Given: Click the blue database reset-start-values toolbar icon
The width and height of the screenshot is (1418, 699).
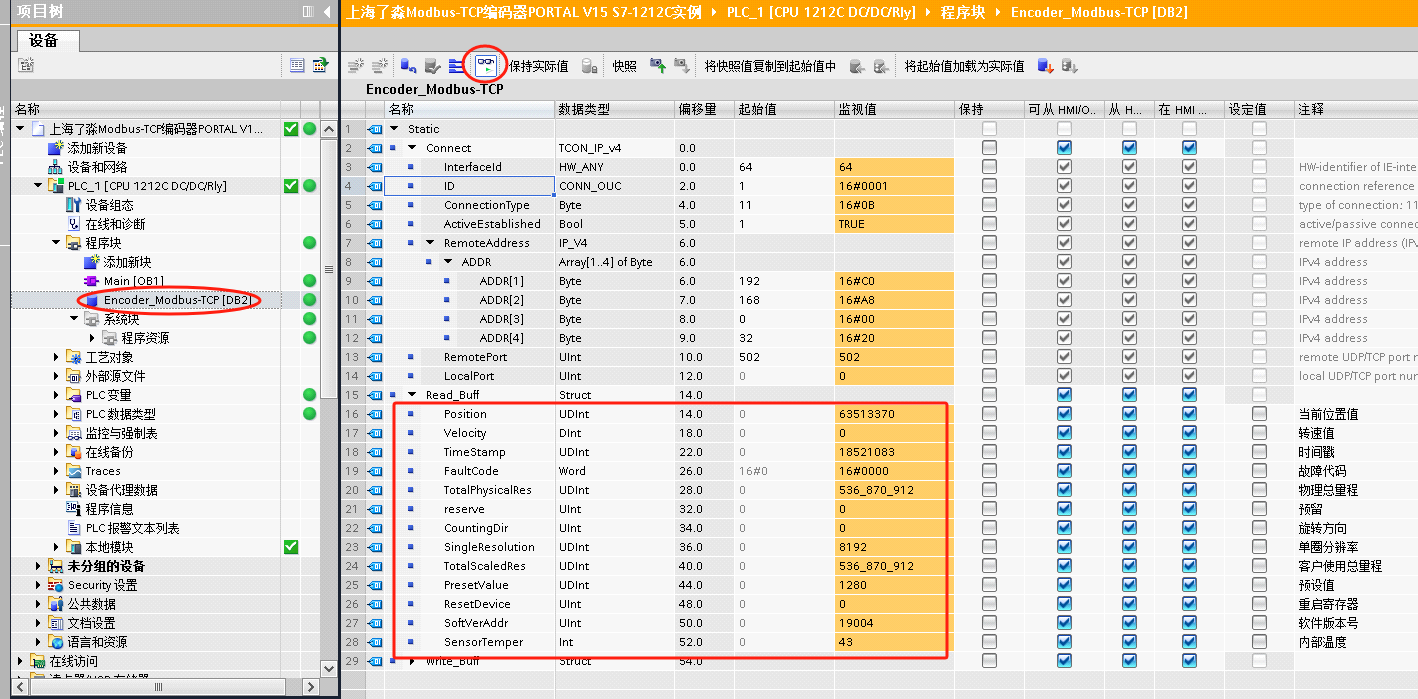Looking at the screenshot, I should click(x=408, y=66).
